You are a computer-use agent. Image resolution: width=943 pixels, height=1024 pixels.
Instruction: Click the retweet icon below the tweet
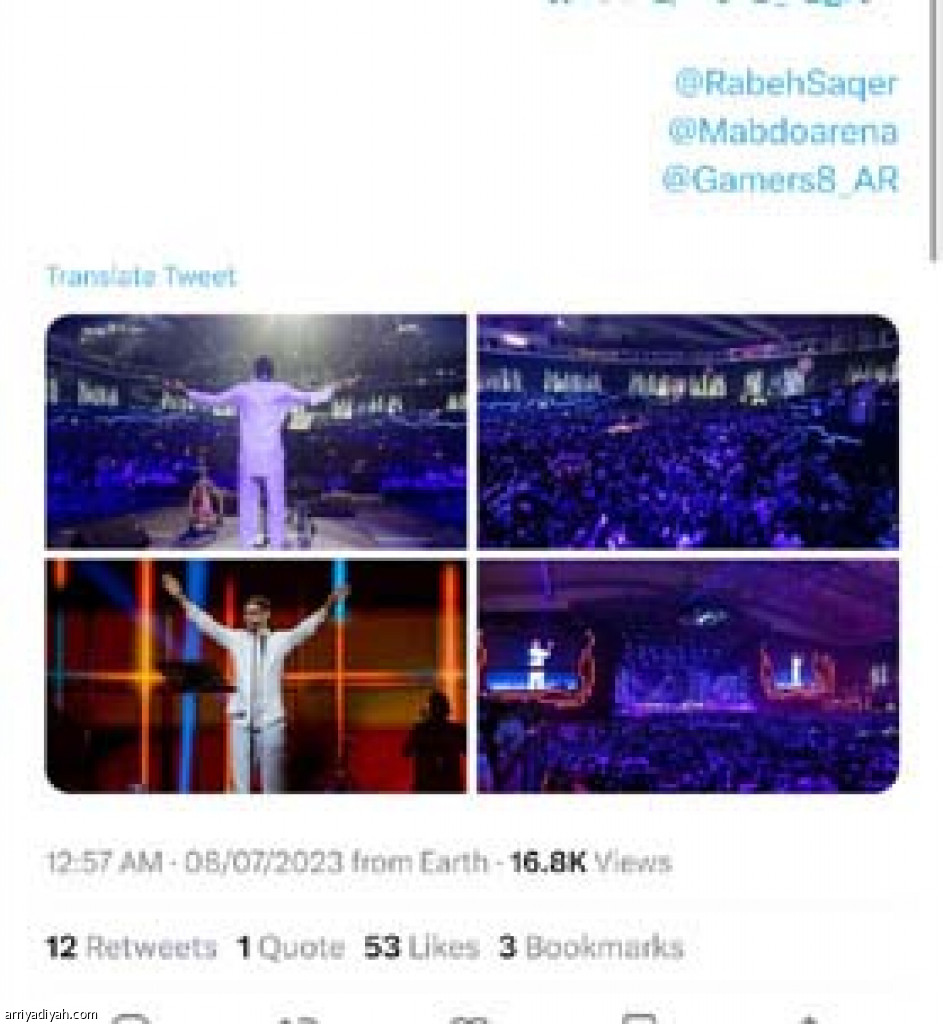tap(299, 1019)
